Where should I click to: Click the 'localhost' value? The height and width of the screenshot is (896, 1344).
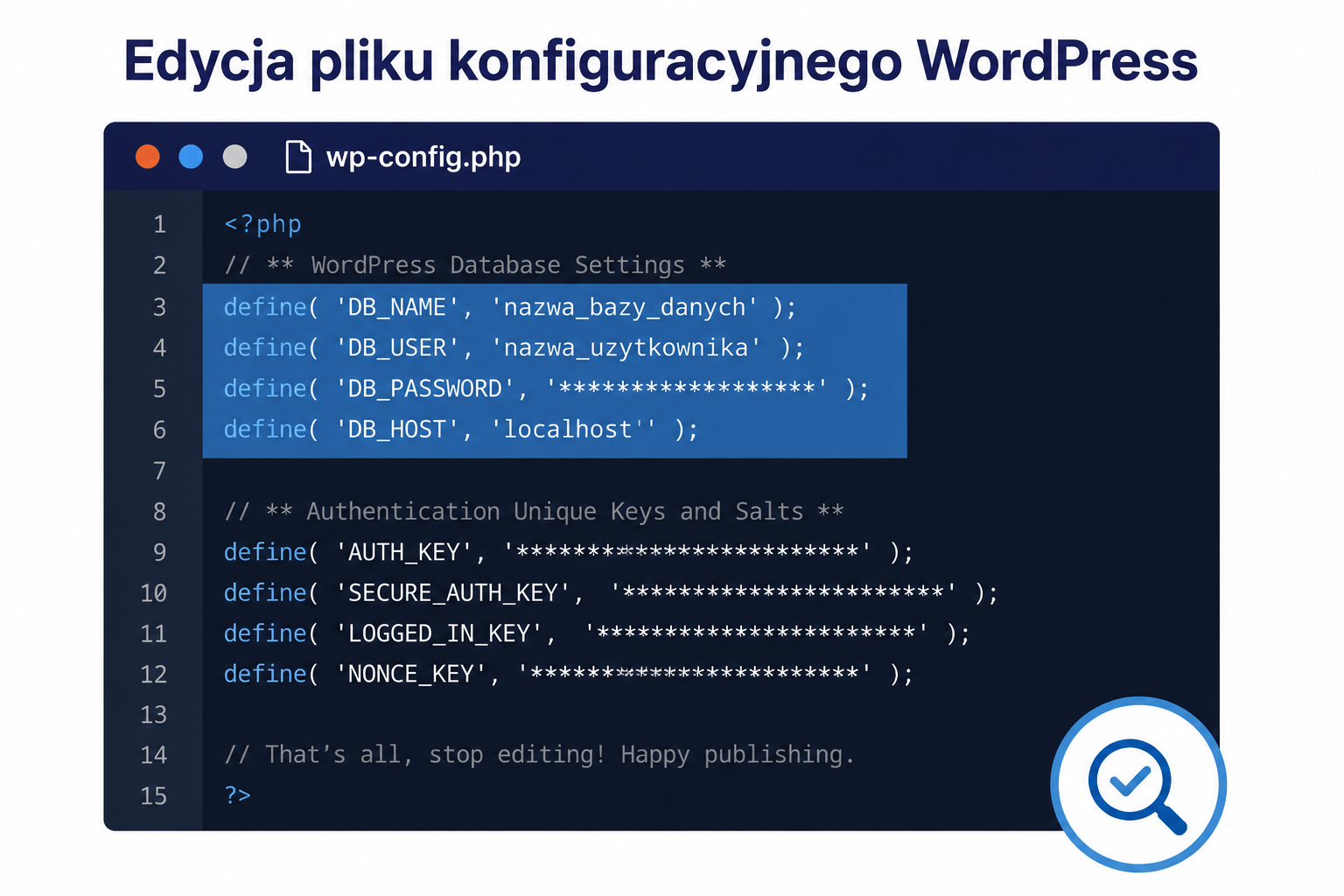[573, 430]
